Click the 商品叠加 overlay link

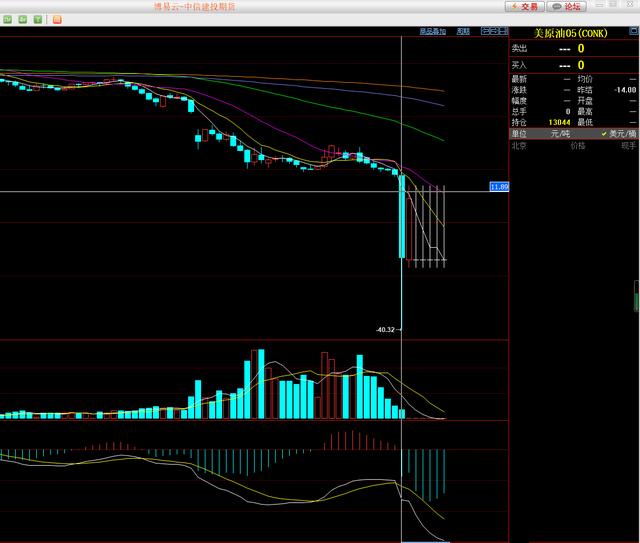coord(433,31)
